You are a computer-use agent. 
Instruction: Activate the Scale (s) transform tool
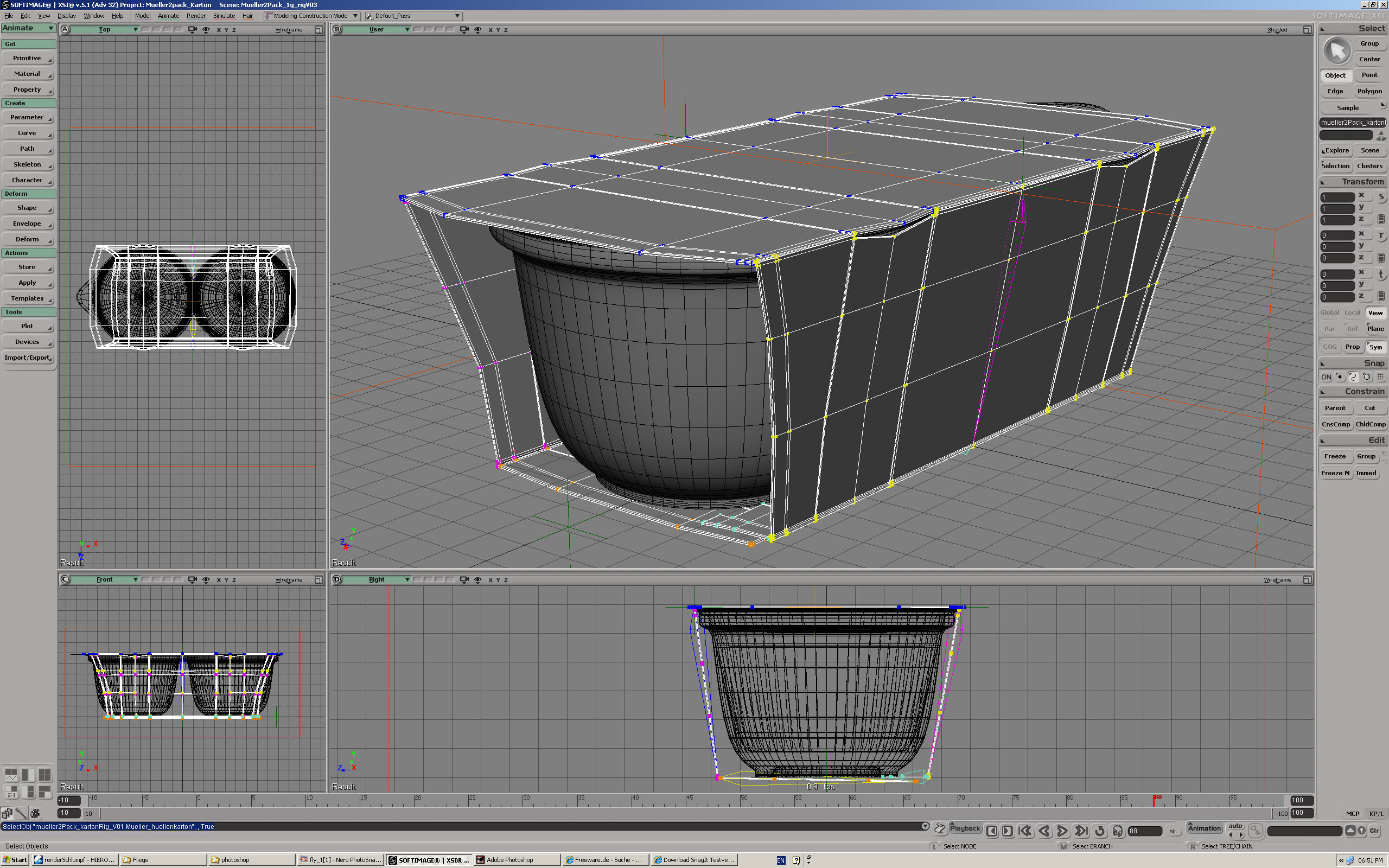pyautogui.click(x=1381, y=197)
